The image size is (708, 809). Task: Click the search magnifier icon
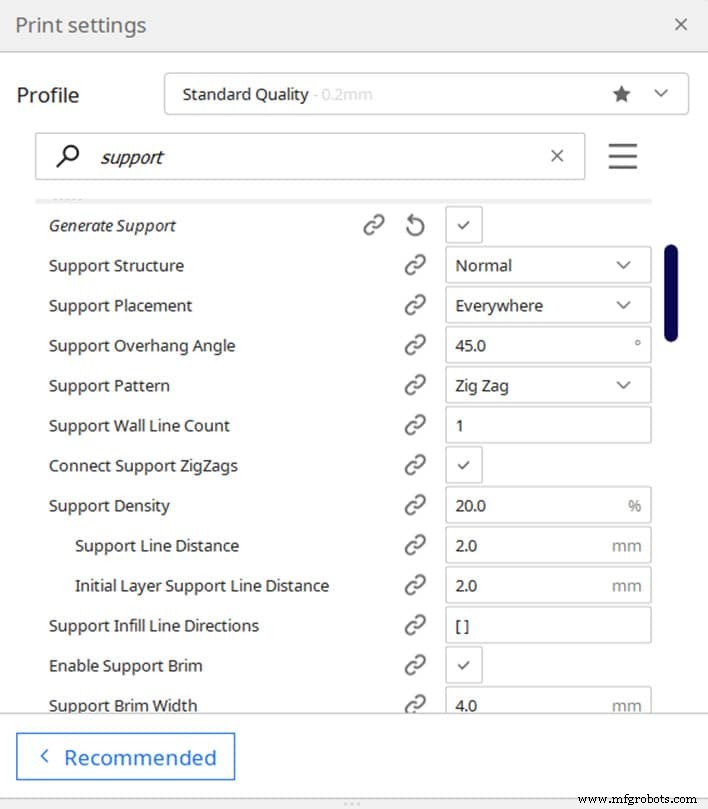pyautogui.click(x=67, y=156)
